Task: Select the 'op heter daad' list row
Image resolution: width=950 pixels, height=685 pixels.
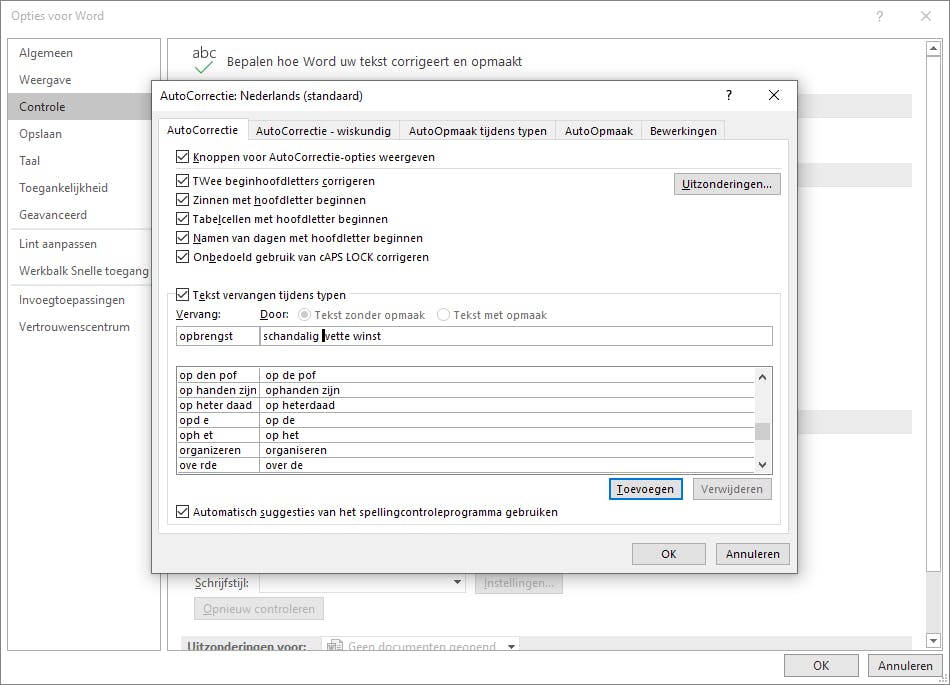Action: click(x=465, y=405)
